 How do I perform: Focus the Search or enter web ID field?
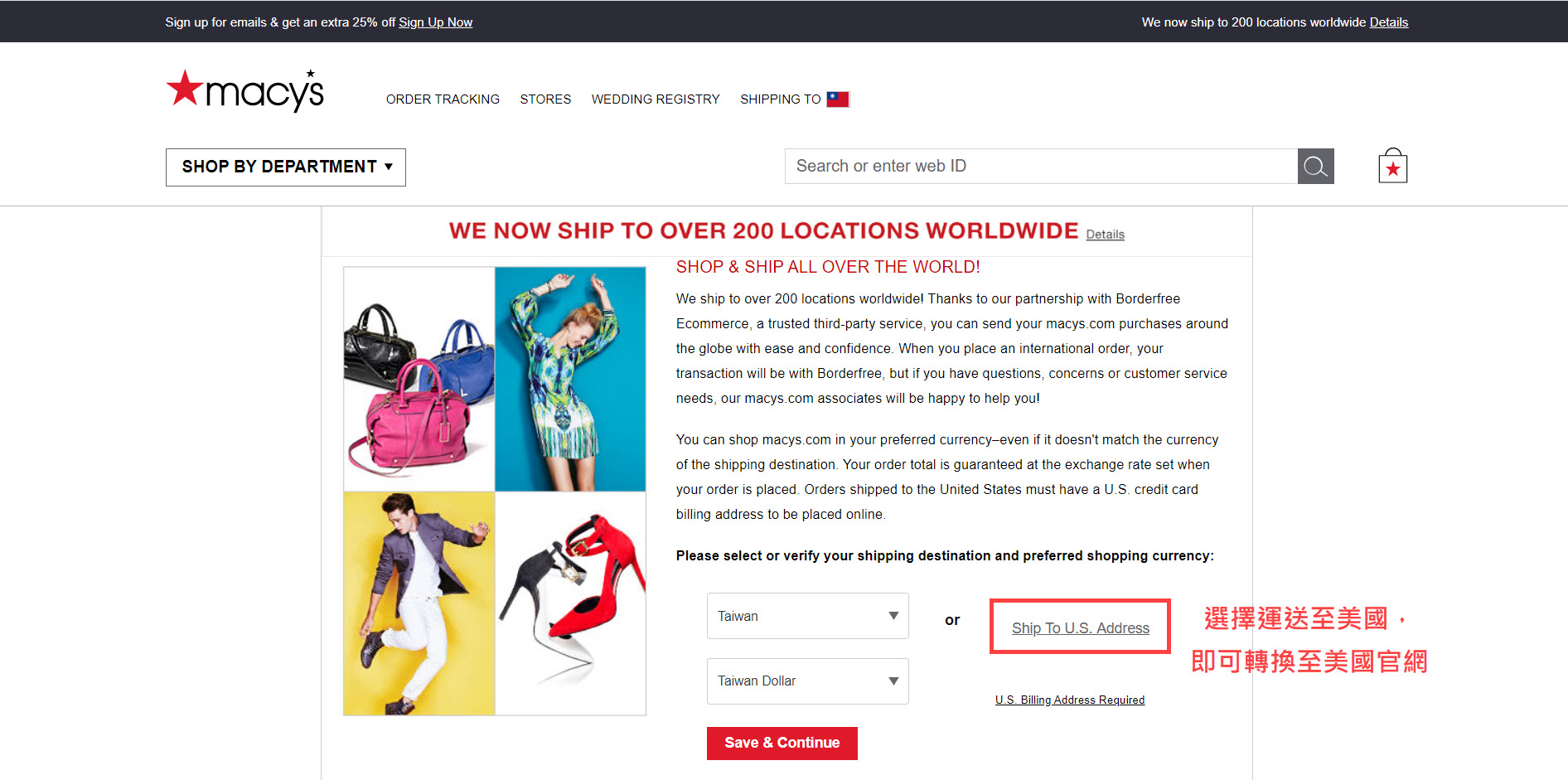(x=1040, y=167)
